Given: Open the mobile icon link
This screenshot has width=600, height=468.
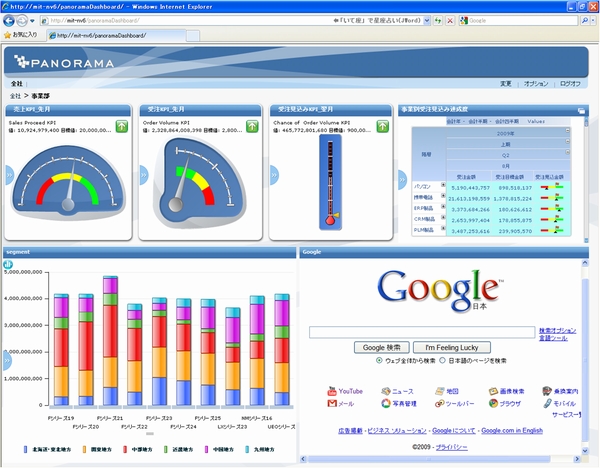Looking at the screenshot, I should point(547,403).
